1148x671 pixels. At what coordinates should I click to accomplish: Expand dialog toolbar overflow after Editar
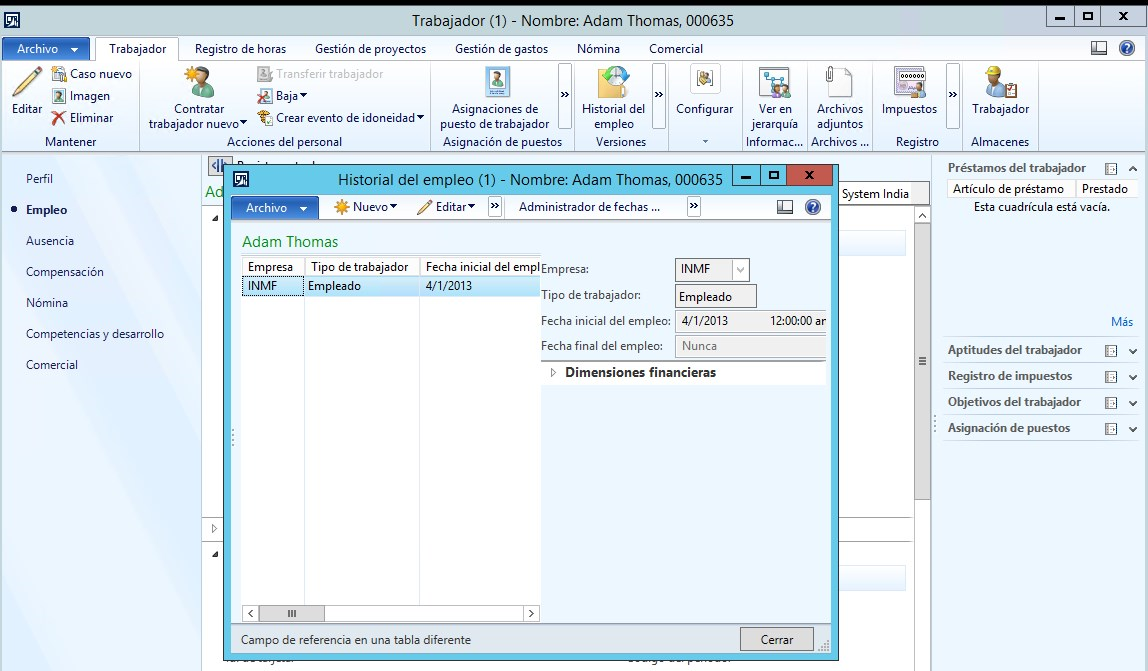pos(495,207)
